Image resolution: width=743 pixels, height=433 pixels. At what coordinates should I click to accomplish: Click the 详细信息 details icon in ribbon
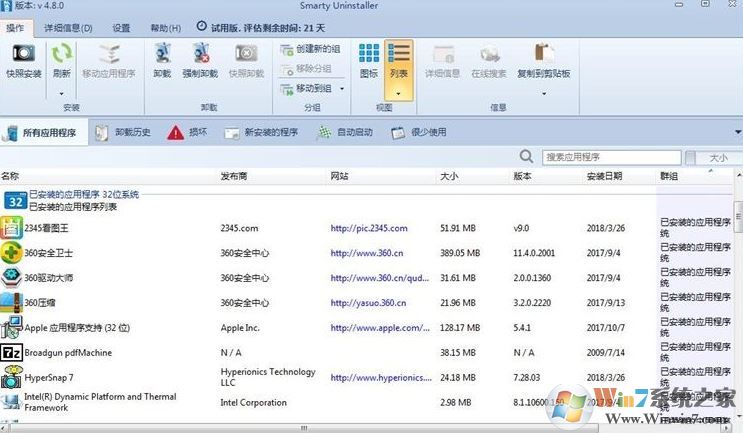click(x=443, y=54)
